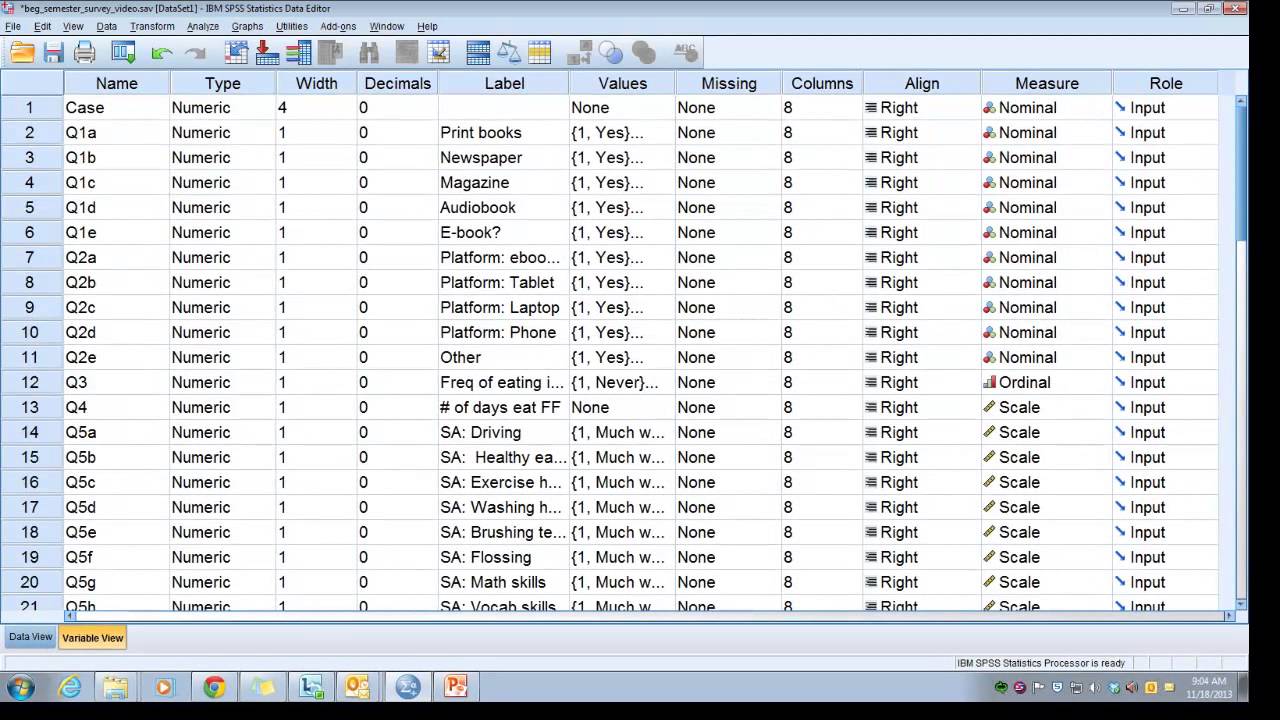Screen dimensions: 1280x720
Task: Click the Nominal measure cell for Case
Action: (x=1047, y=107)
